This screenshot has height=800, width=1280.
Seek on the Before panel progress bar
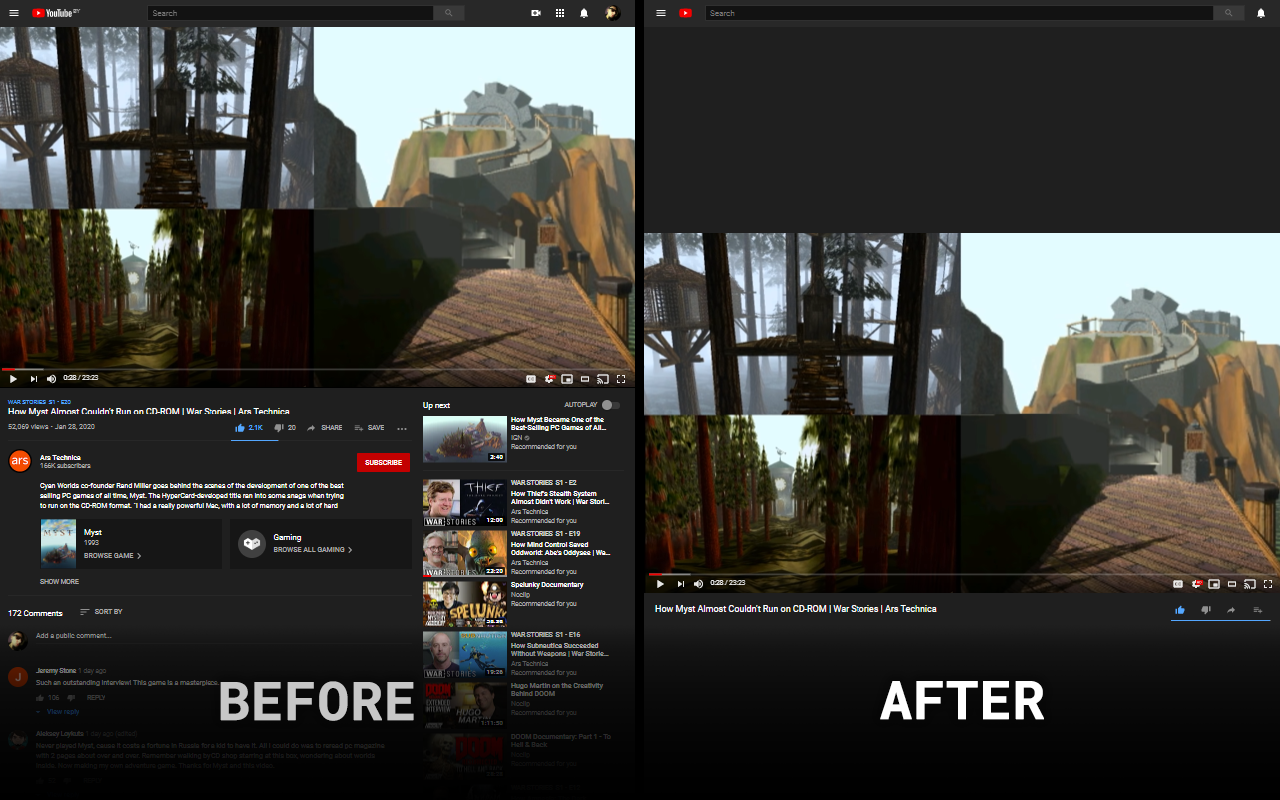[317, 369]
